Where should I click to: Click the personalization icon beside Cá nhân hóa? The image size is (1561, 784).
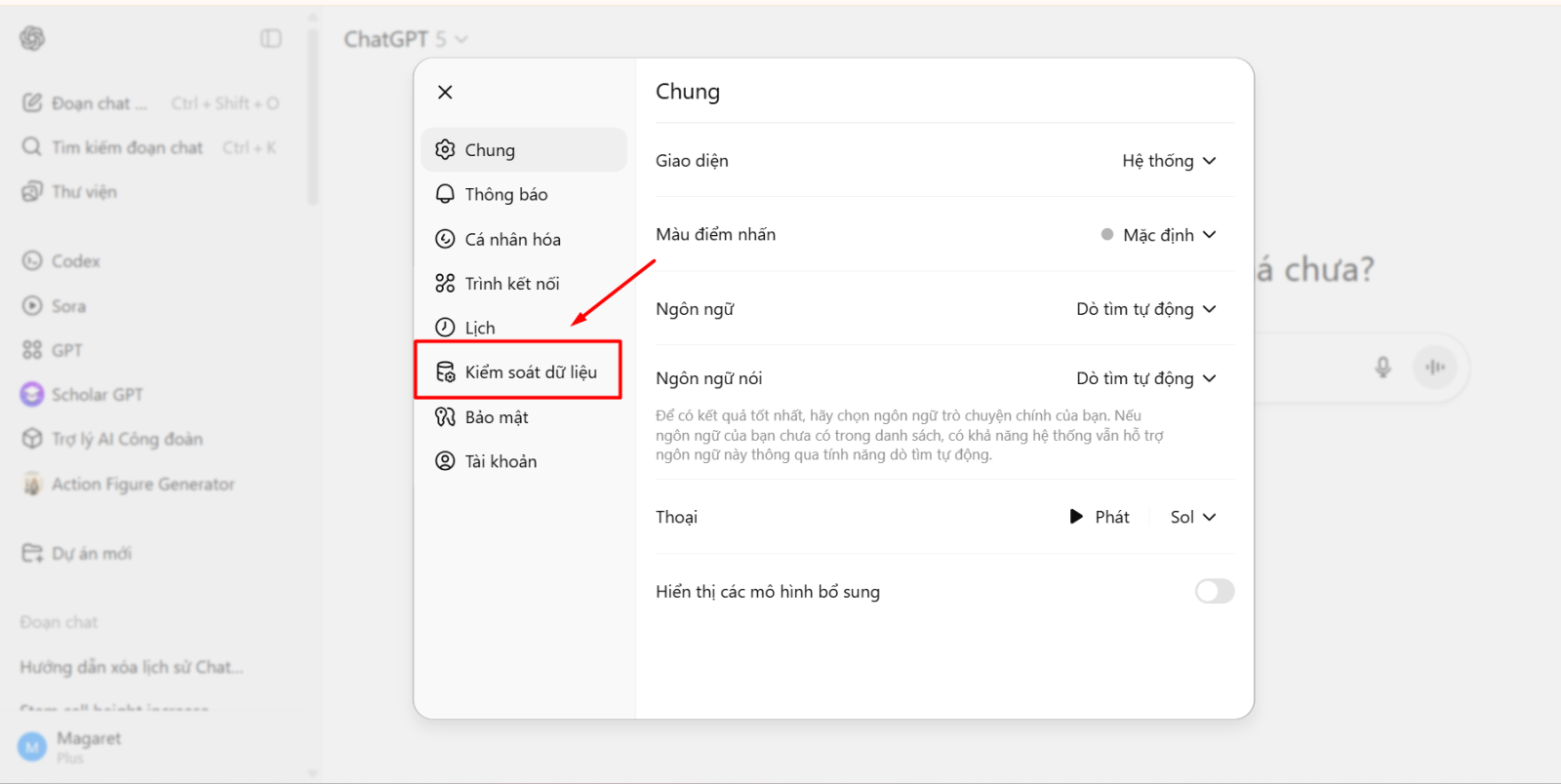coord(445,239)
